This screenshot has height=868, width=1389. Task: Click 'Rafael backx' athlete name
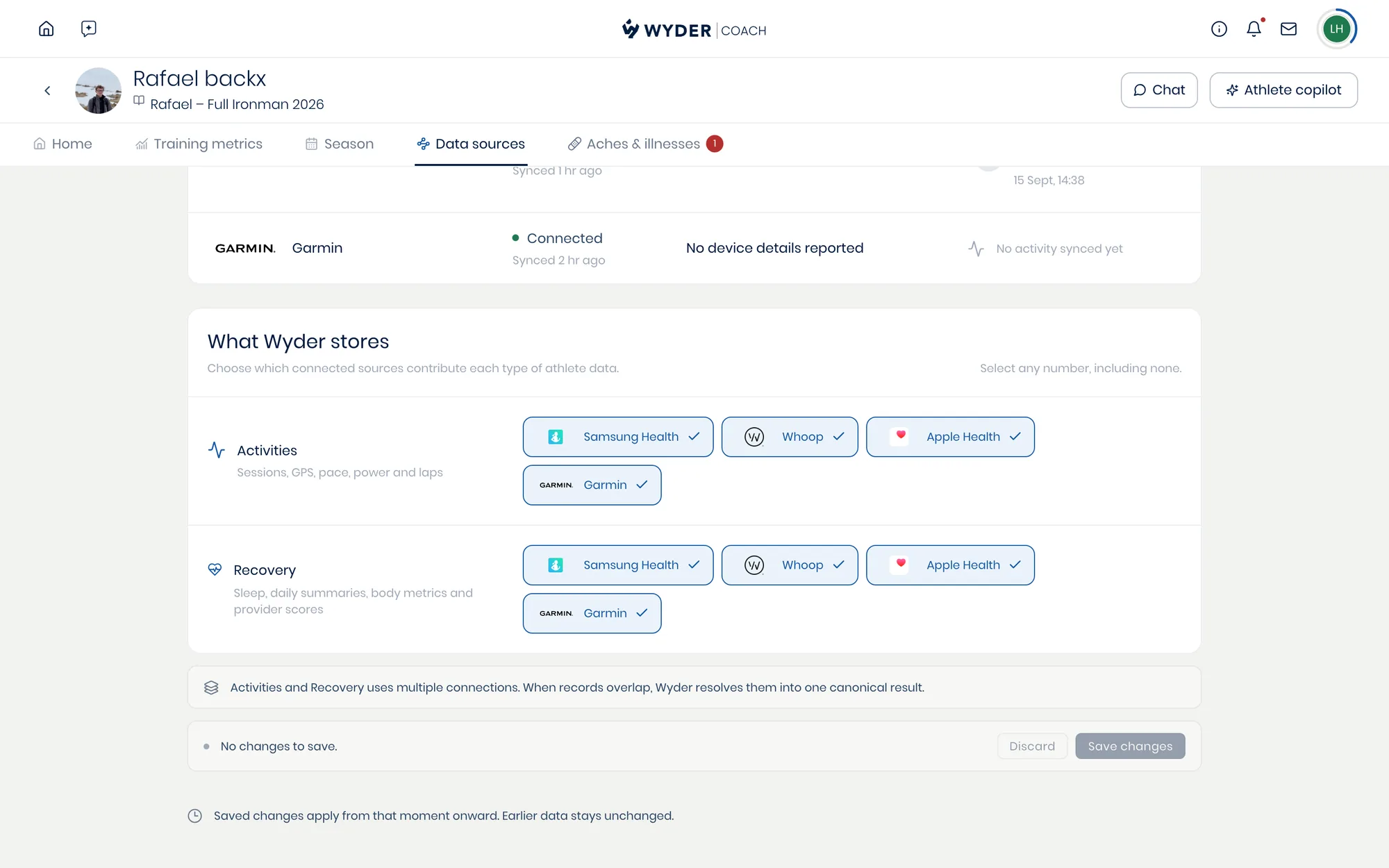tap(199, 78)
